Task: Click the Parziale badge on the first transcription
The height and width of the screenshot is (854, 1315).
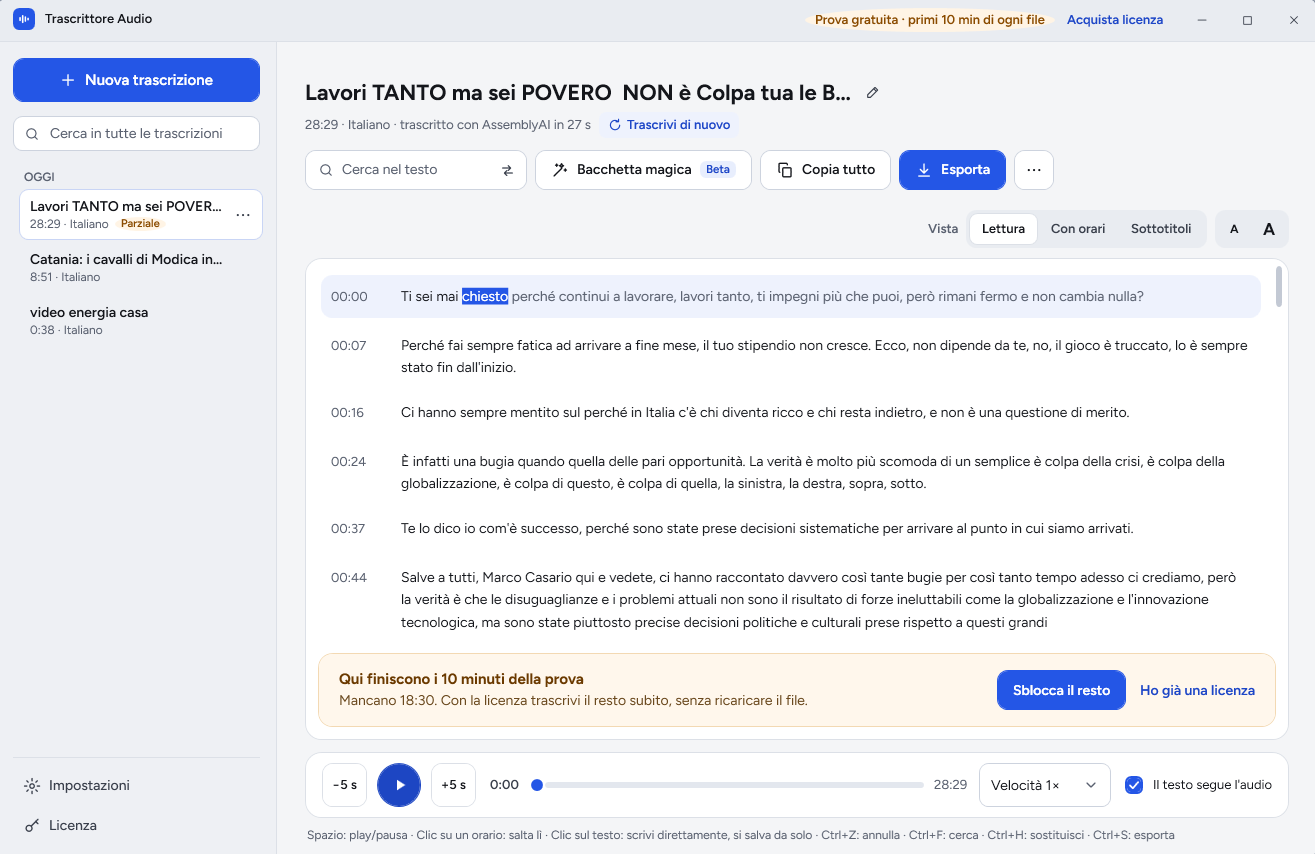Action: tap(140, 224)
